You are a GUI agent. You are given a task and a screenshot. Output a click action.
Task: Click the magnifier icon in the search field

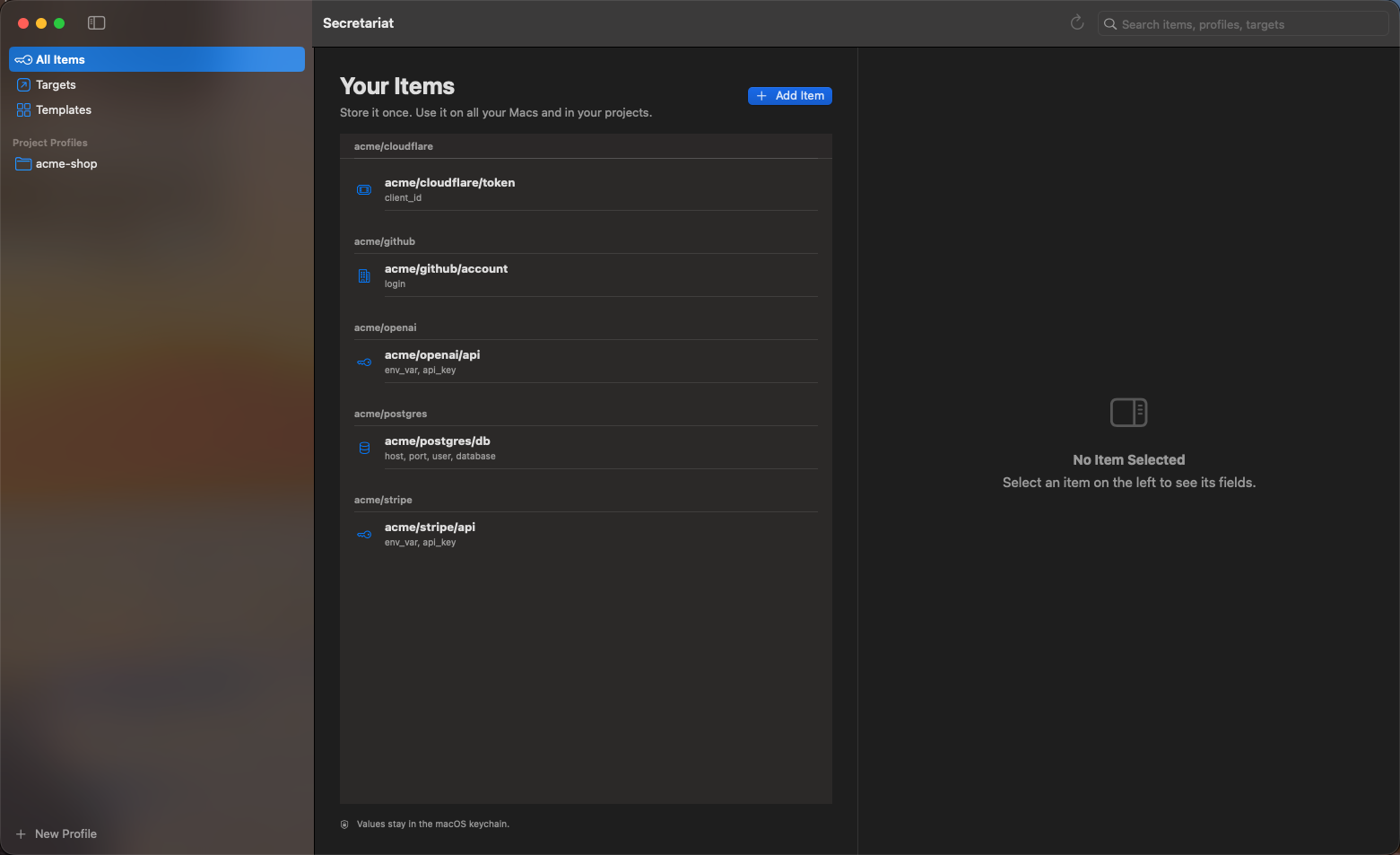click(1110, 24)
